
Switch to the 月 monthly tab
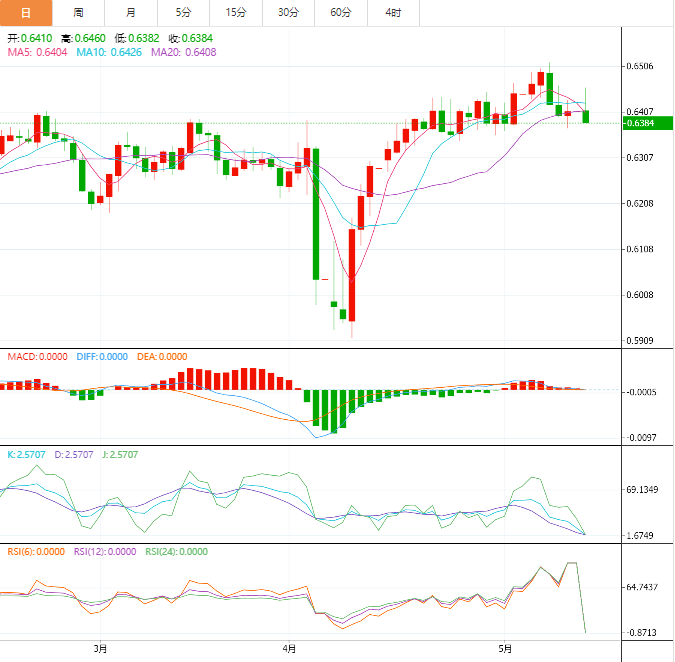tap(131, 13)
